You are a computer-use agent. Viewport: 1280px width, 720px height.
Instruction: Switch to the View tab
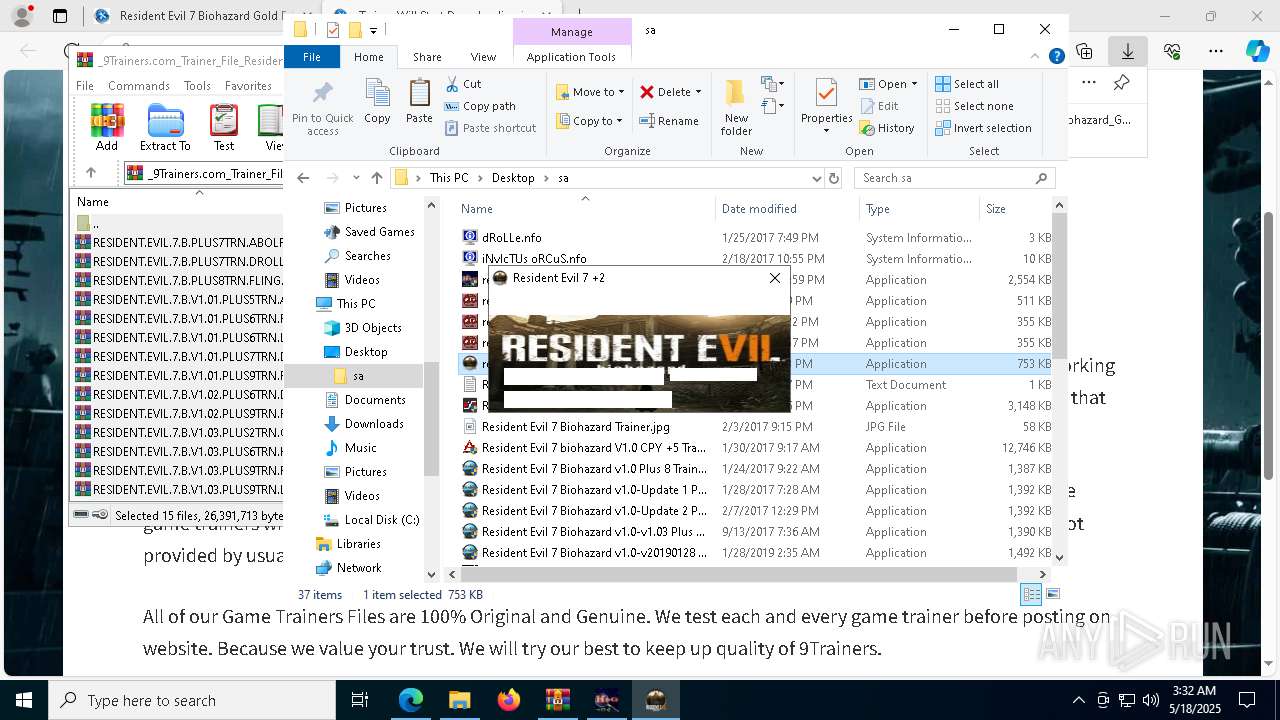tap(483, 57)
